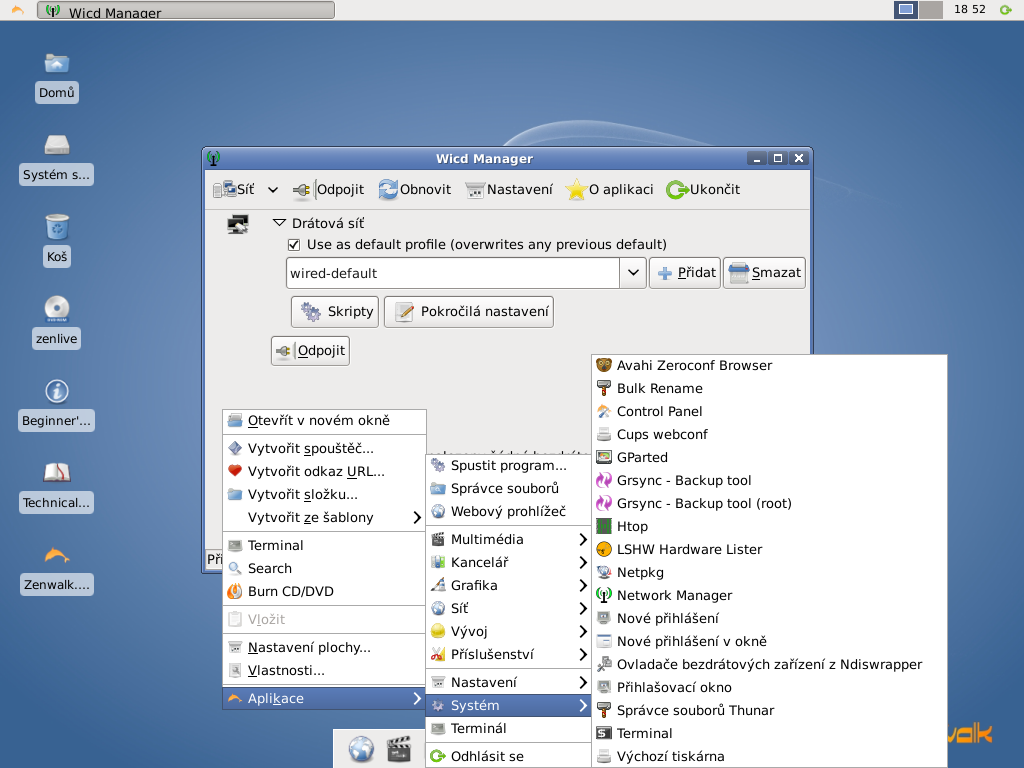Launch Bulk Rename
The height and width of the screenshot is (768, 1024).
tap(769, 389)
